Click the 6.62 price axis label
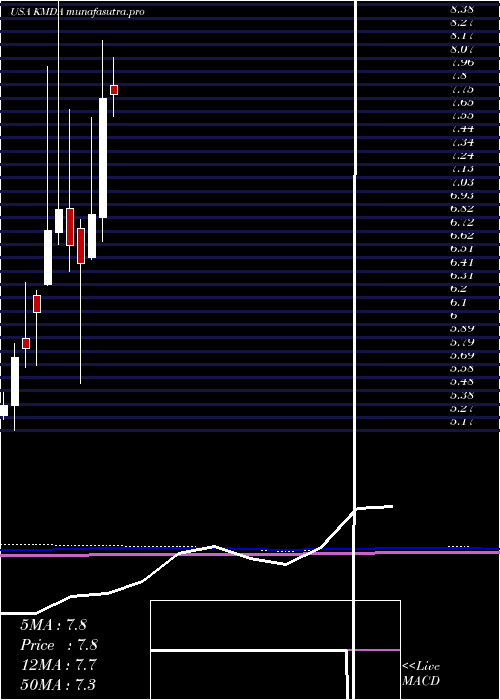 click(462, 235)
